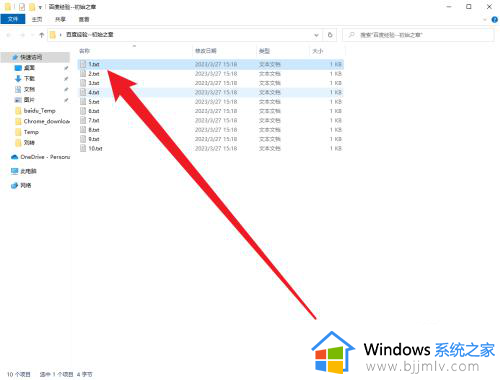
Task: Open the 文件 ribbon tab
Action: point(13,19)
